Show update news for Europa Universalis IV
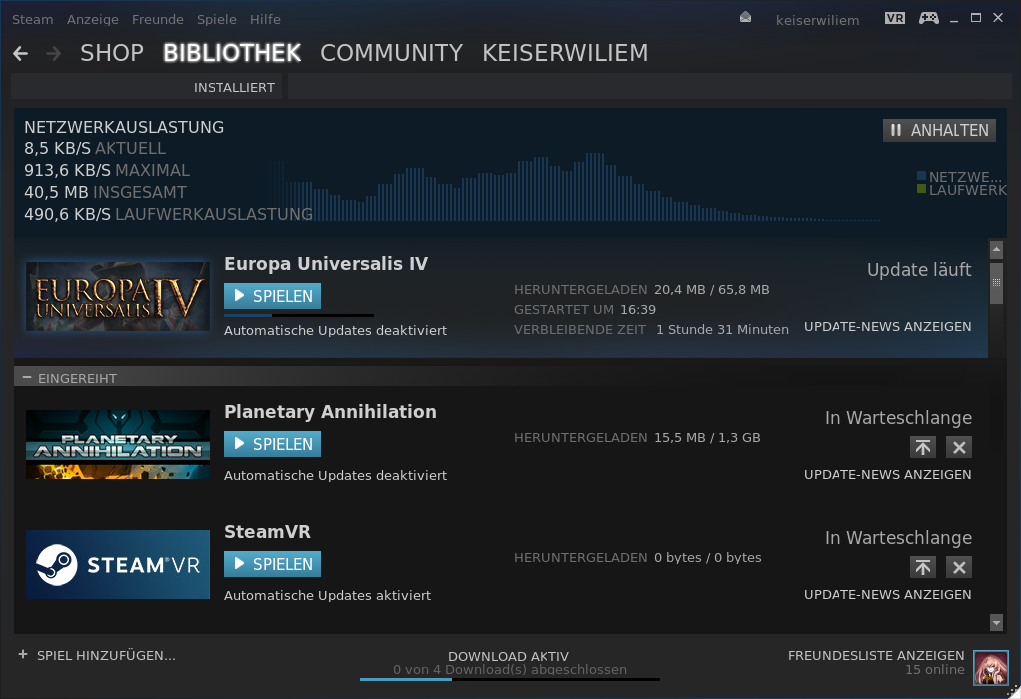1021x699 pixels. coord(888,326)
